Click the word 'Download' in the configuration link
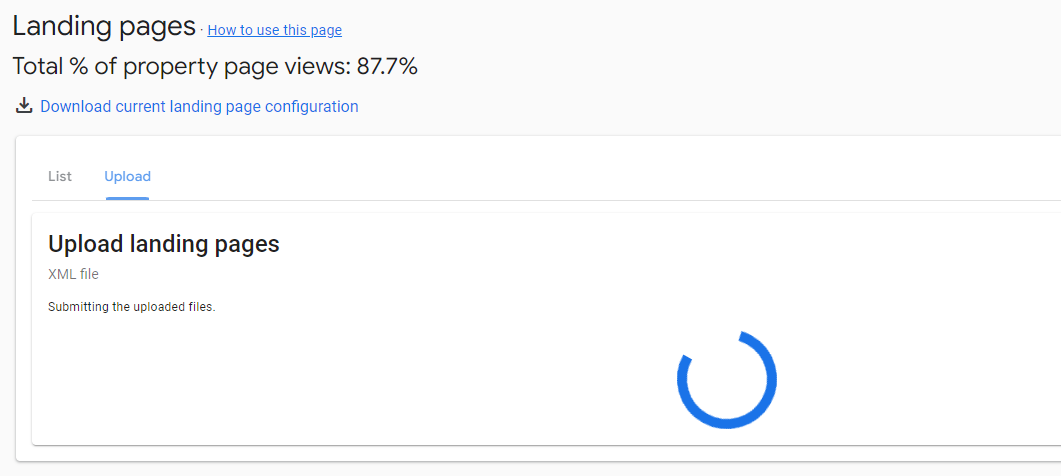The height and width of the screenshot is (476, 1061). pyautogui.click(x=76, y=106)
